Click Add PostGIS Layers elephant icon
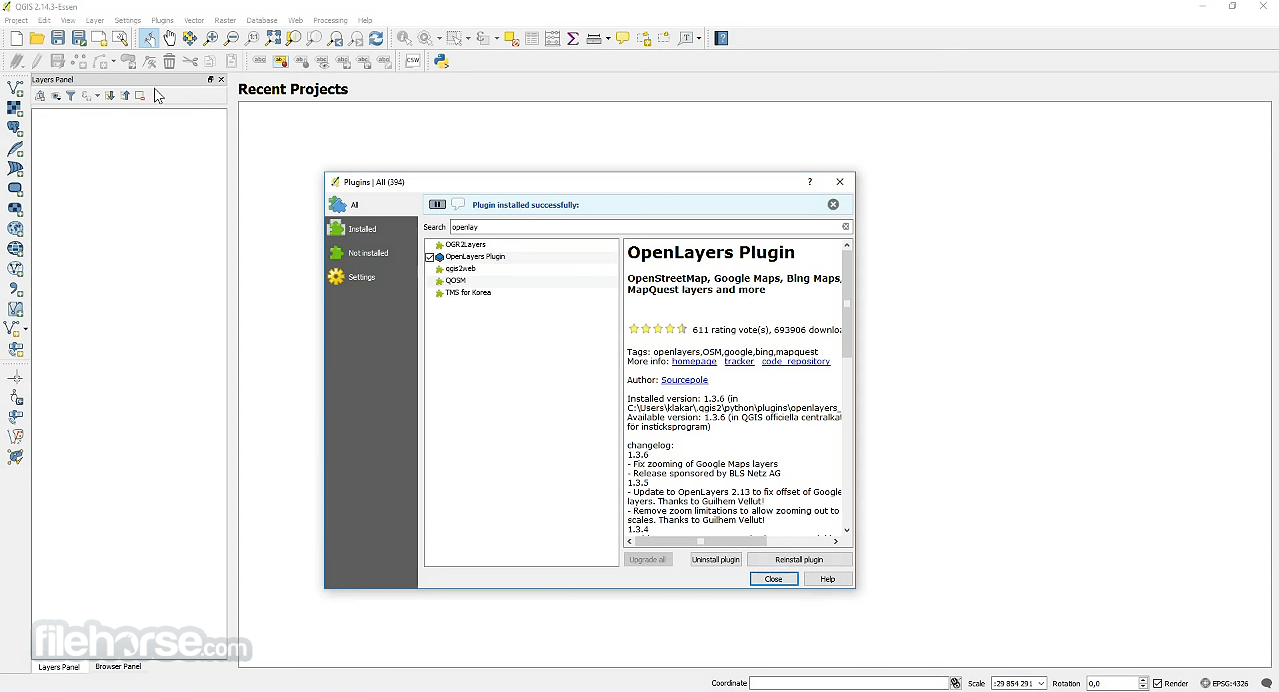 tap(15, 129)
